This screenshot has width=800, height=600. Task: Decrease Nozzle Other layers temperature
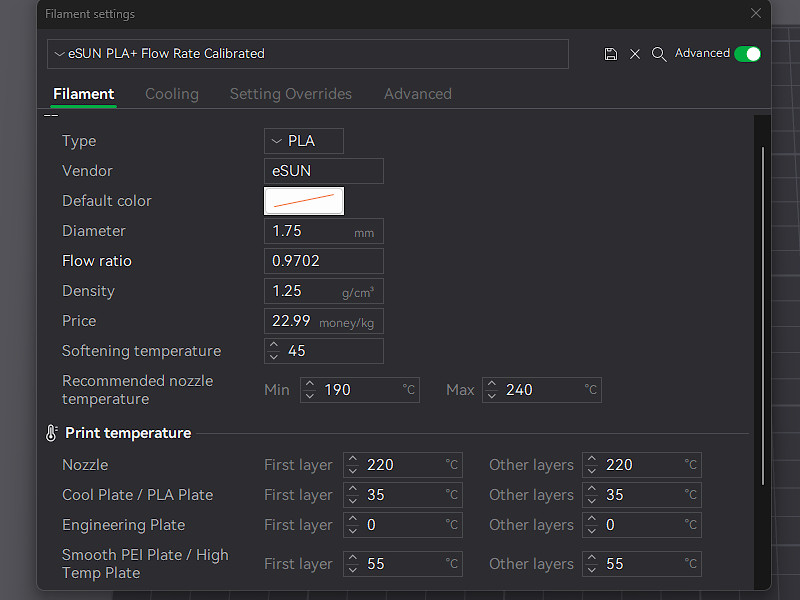pos(592,470)
